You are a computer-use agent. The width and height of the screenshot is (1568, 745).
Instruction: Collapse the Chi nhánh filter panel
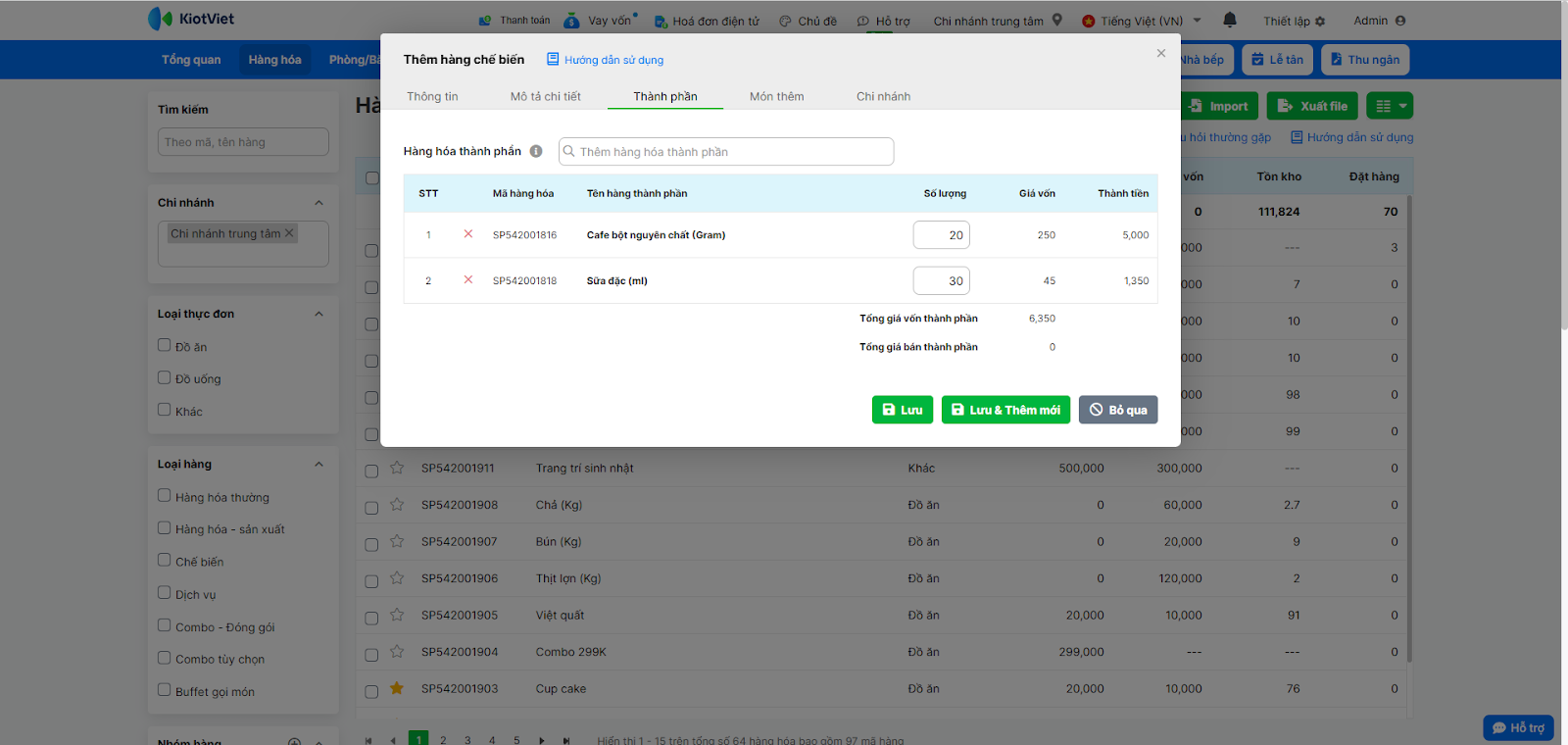point(318,203)
